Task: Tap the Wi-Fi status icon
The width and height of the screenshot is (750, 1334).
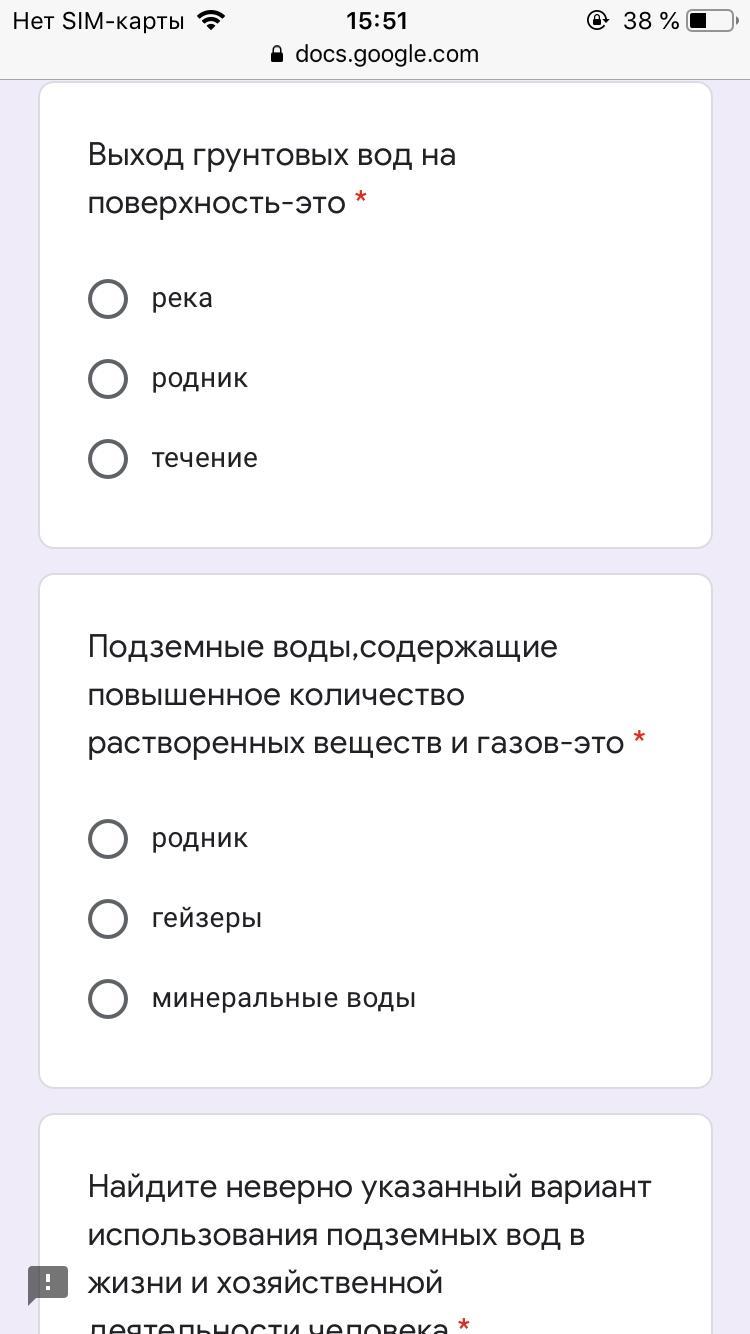Action: coord(211,20)
